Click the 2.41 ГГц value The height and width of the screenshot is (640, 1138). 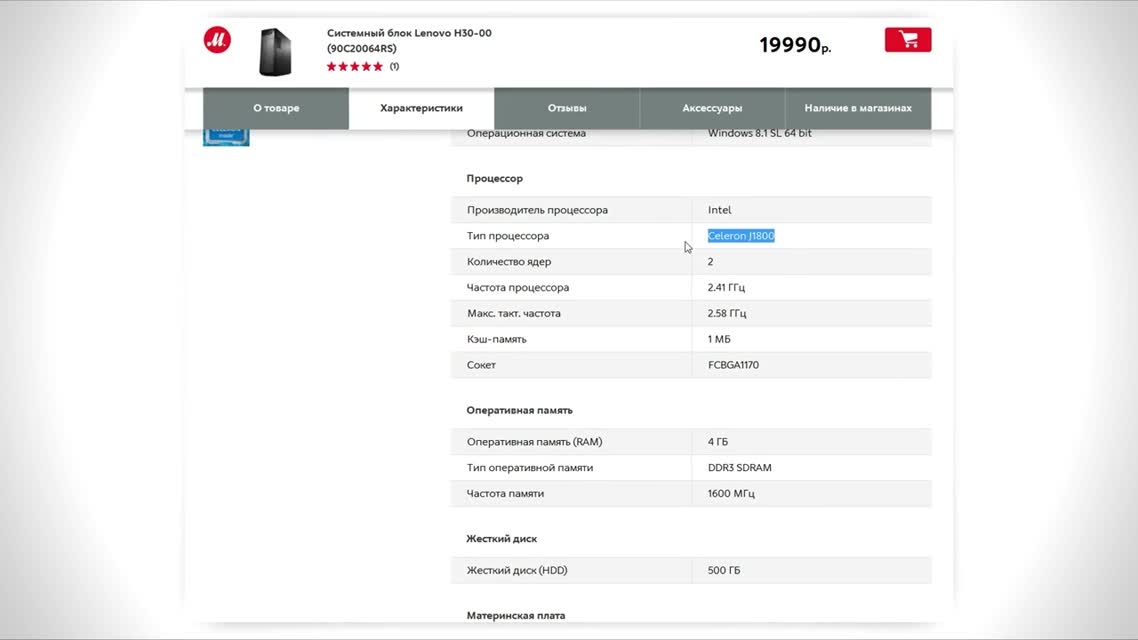tap(726, 287)
